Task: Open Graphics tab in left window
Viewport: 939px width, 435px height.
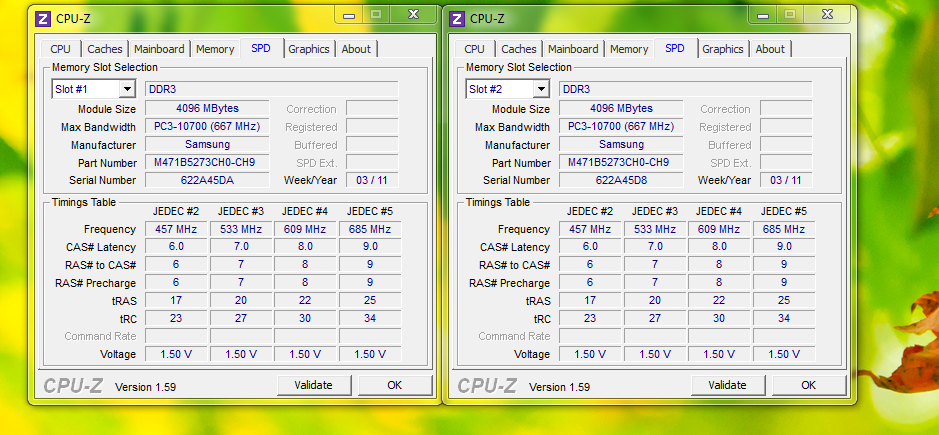Action: click(309, 49)
